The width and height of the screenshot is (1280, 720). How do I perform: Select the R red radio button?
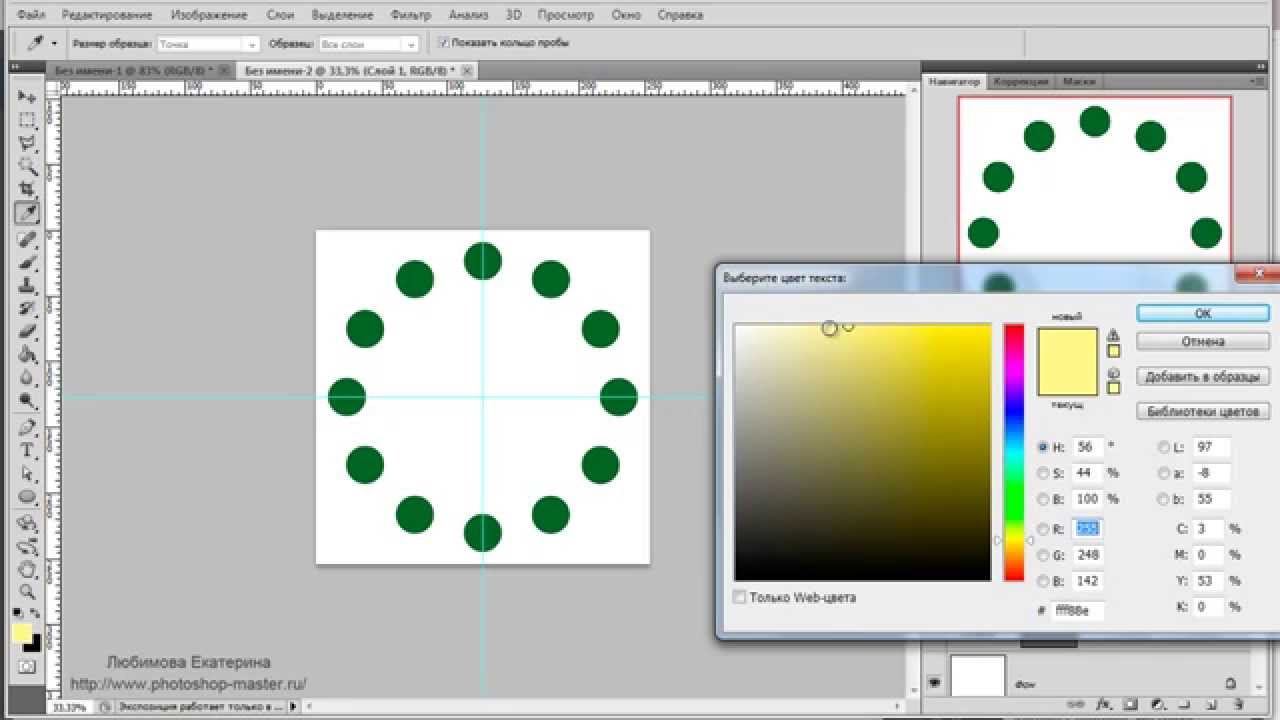tap(1043, 529)
